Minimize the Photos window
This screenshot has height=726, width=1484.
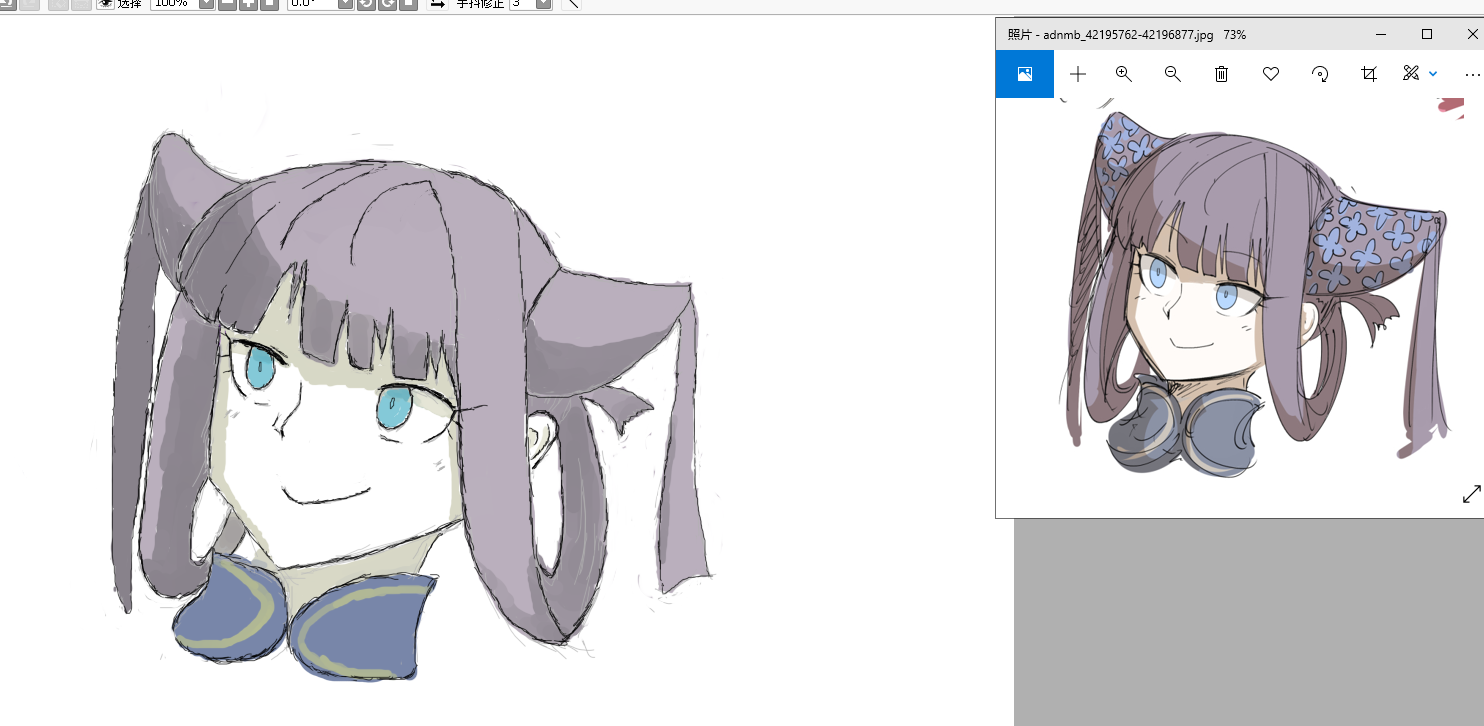tap(1381, 34)
